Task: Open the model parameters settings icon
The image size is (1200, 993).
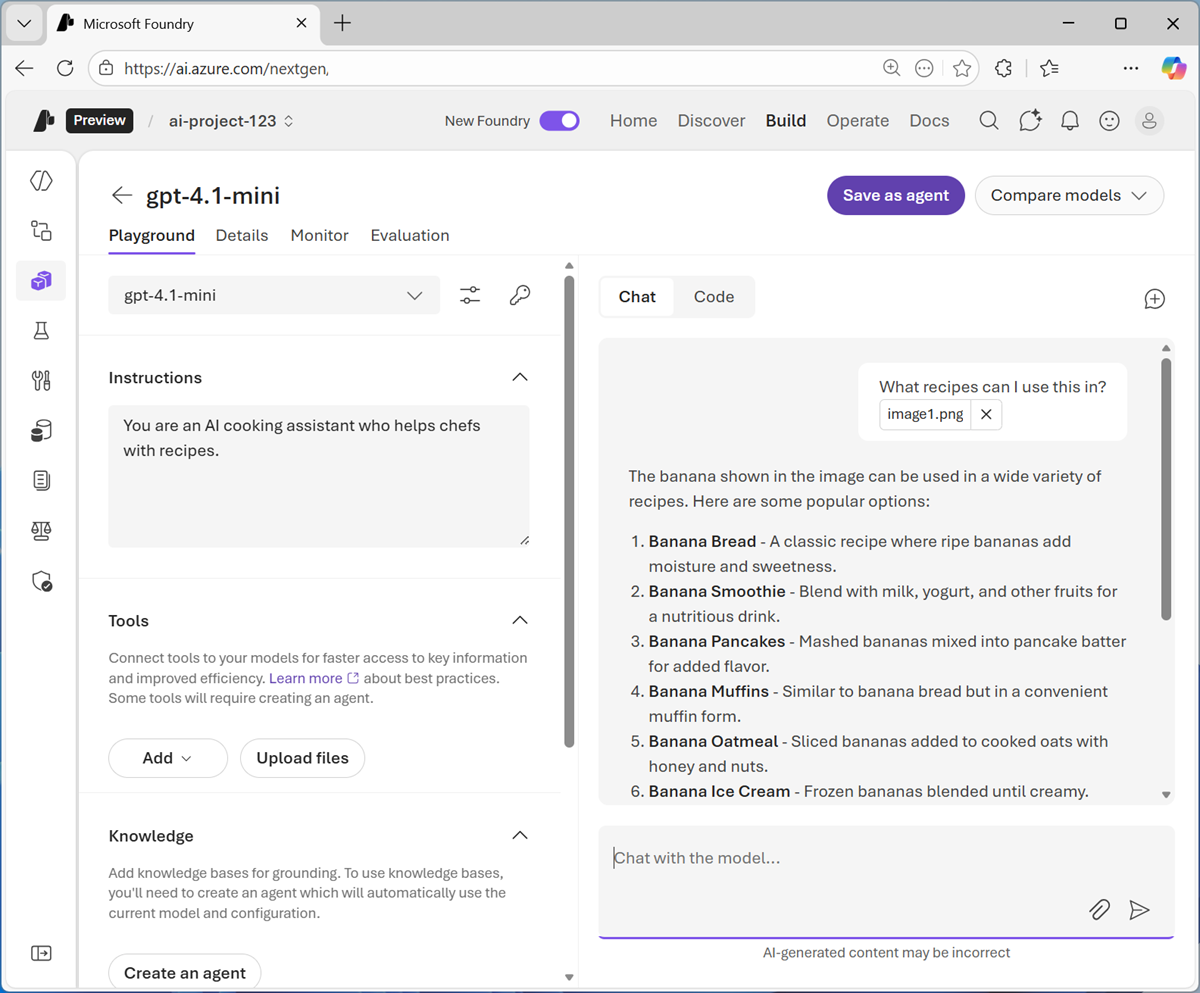Action: (469, 295)
